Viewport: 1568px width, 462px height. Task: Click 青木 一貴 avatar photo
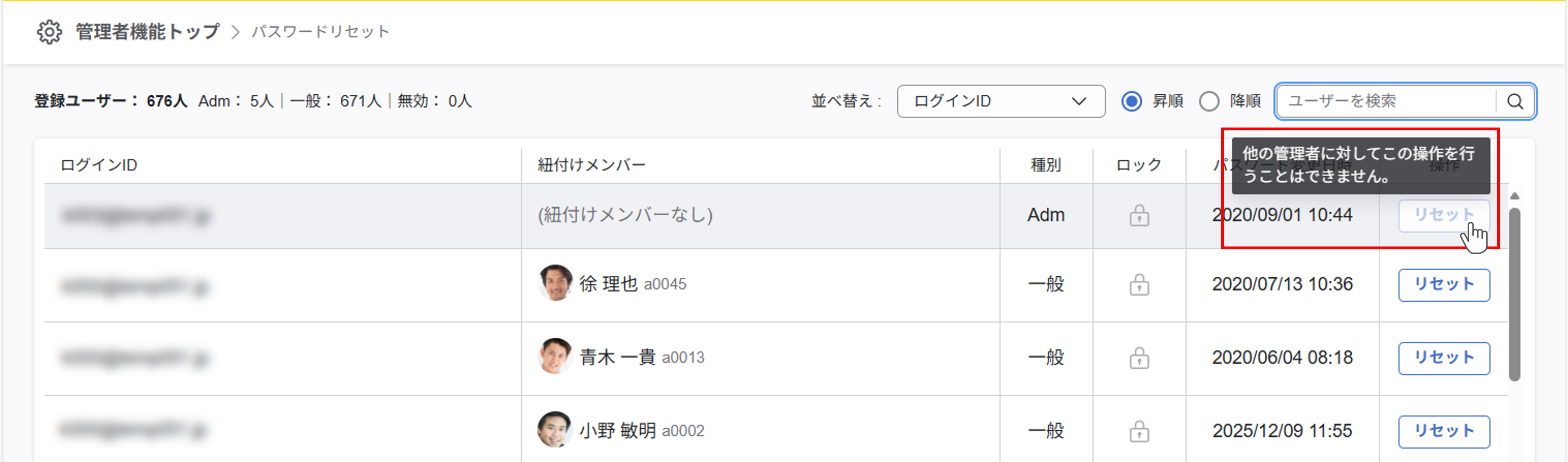555,356
